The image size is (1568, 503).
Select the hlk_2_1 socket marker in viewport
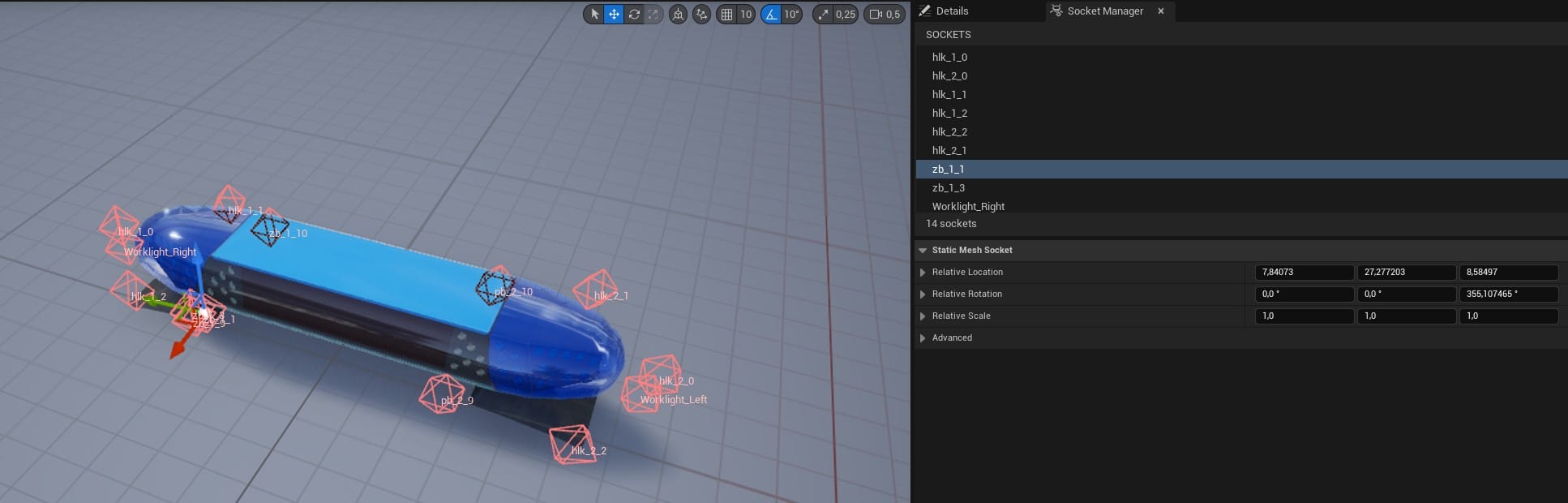click(x=597, y=290)
